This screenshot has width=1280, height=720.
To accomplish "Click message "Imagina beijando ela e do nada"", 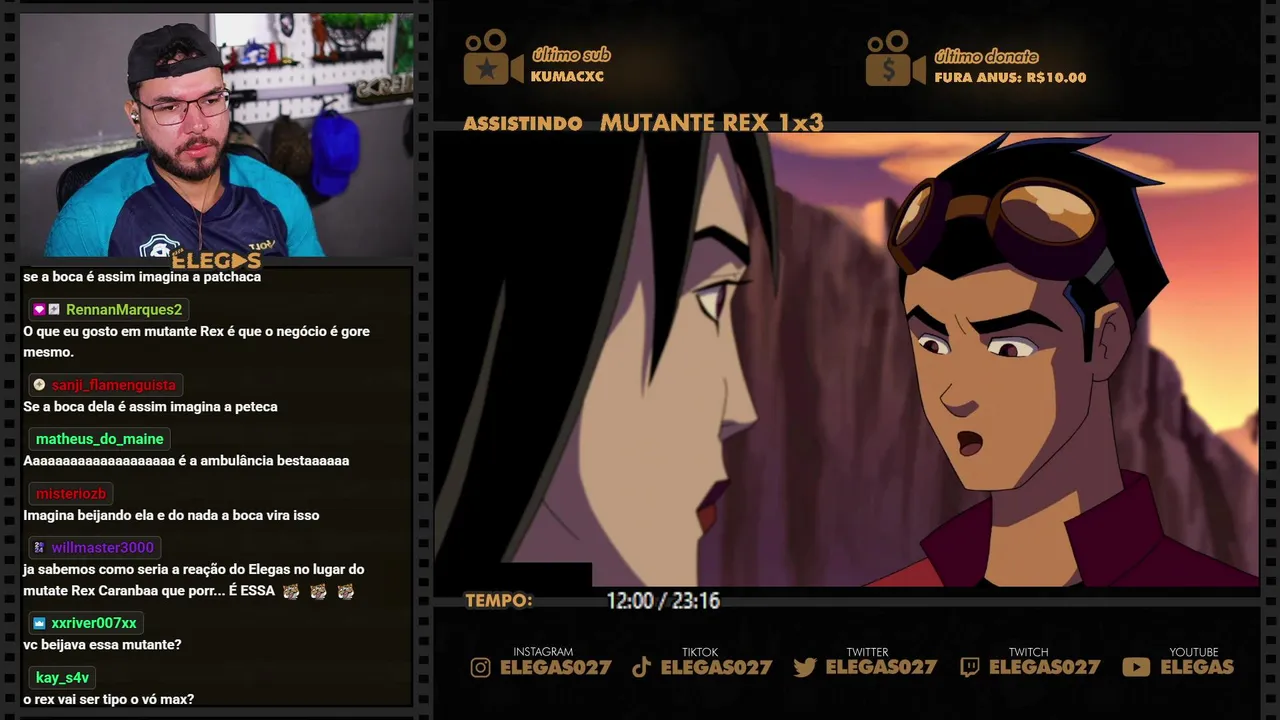I will pos(171,515).
